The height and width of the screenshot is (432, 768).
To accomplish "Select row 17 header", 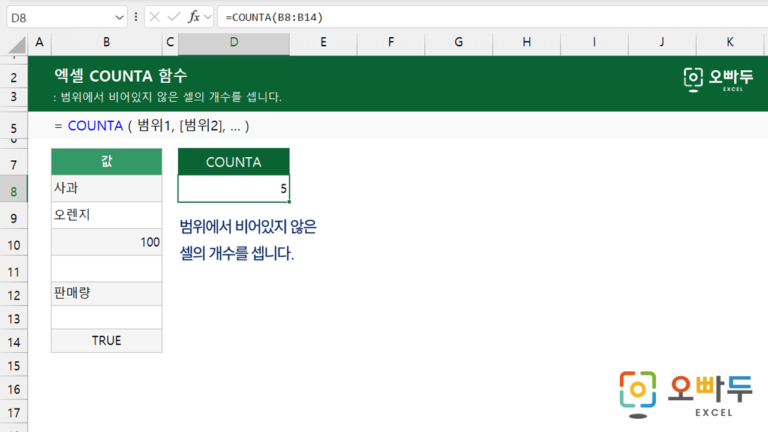I will tap(14, 413).
